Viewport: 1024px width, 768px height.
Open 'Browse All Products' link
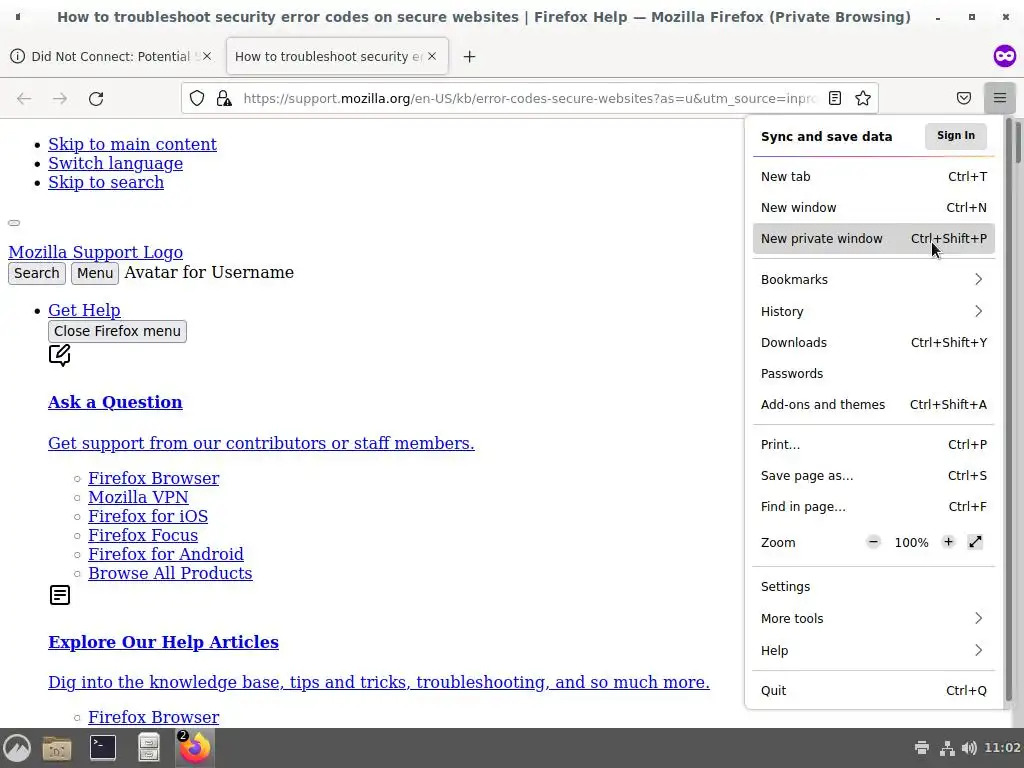click(170, 573)
